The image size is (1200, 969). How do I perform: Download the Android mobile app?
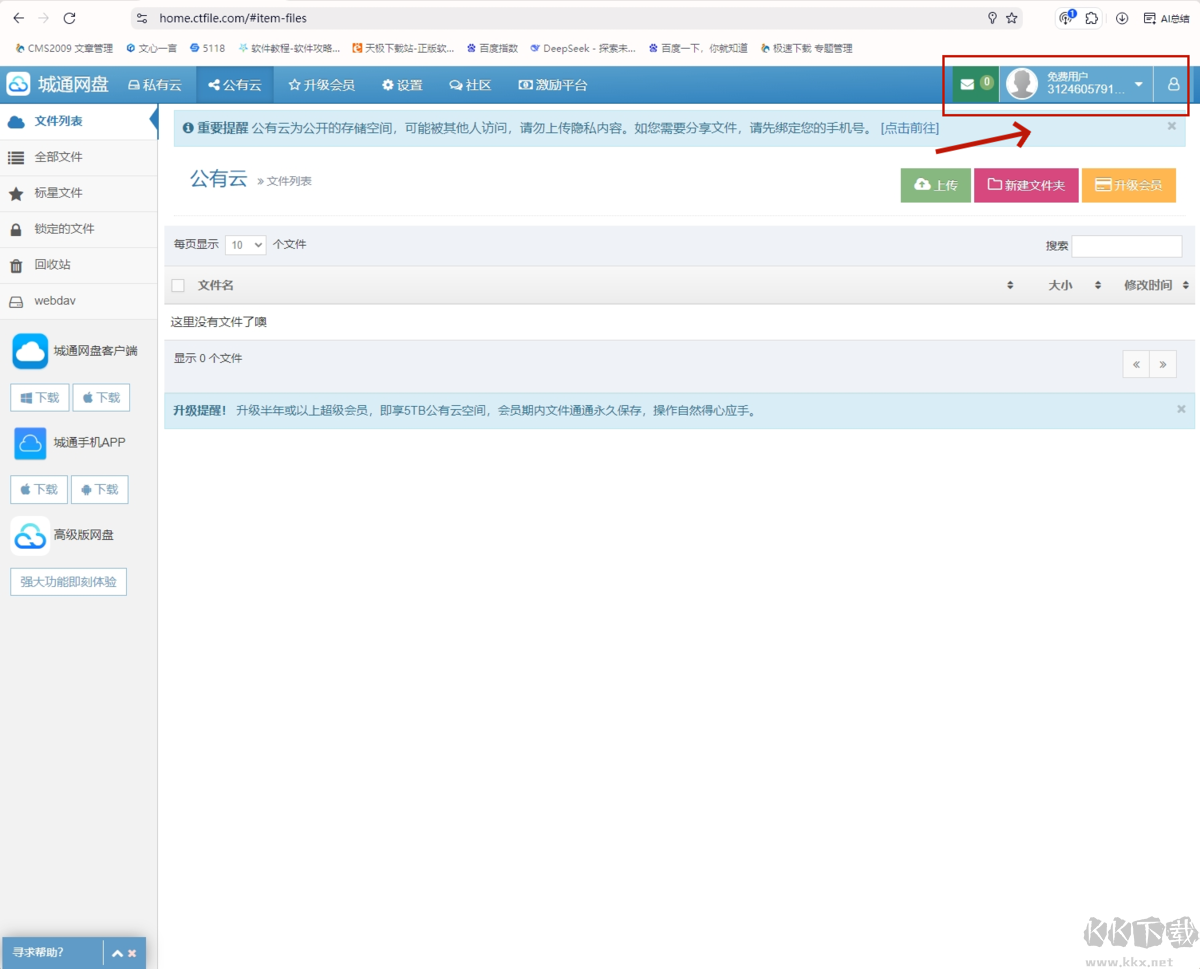coord(100,489)
